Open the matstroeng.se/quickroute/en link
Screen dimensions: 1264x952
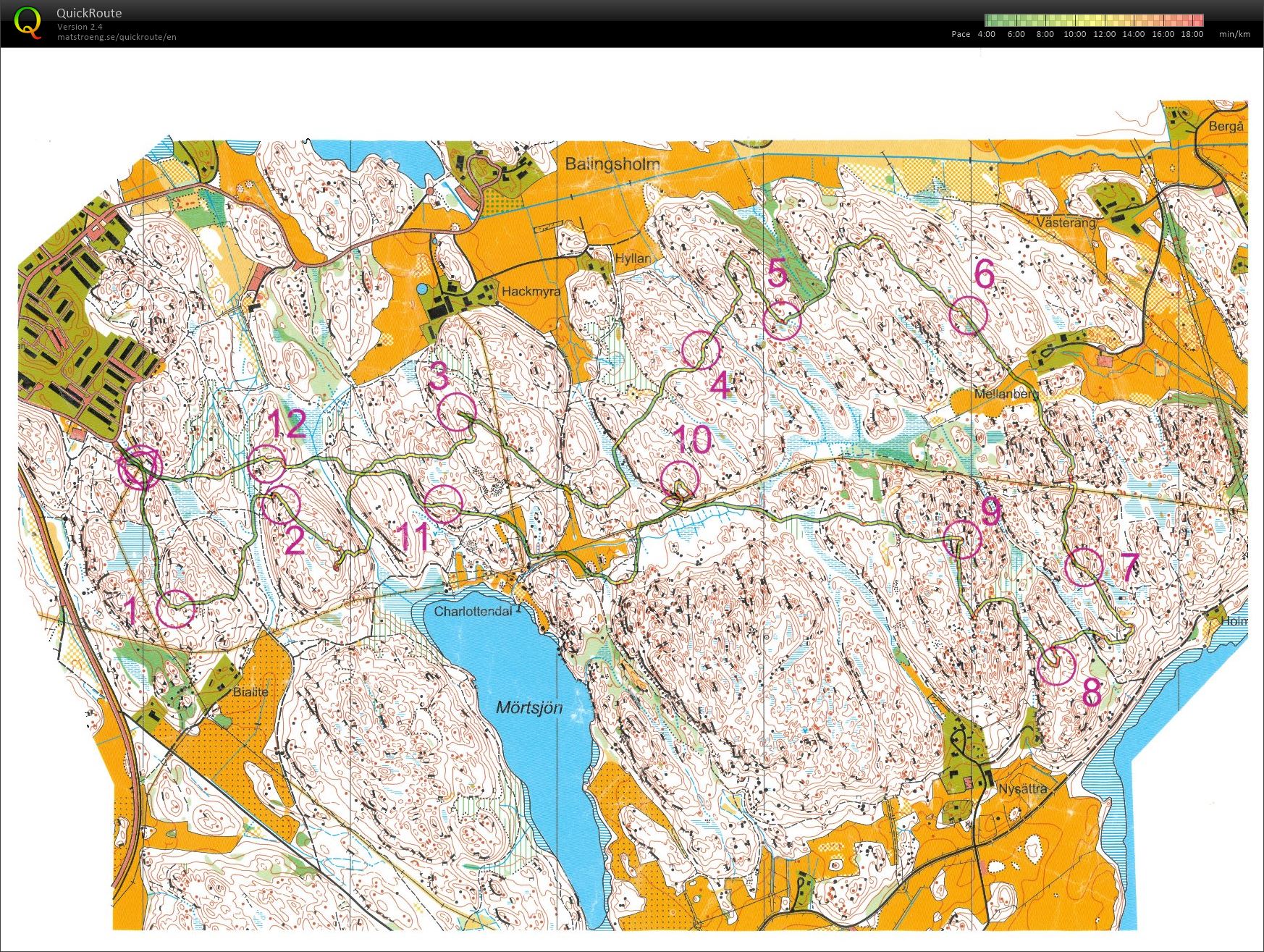click(117, 37)
